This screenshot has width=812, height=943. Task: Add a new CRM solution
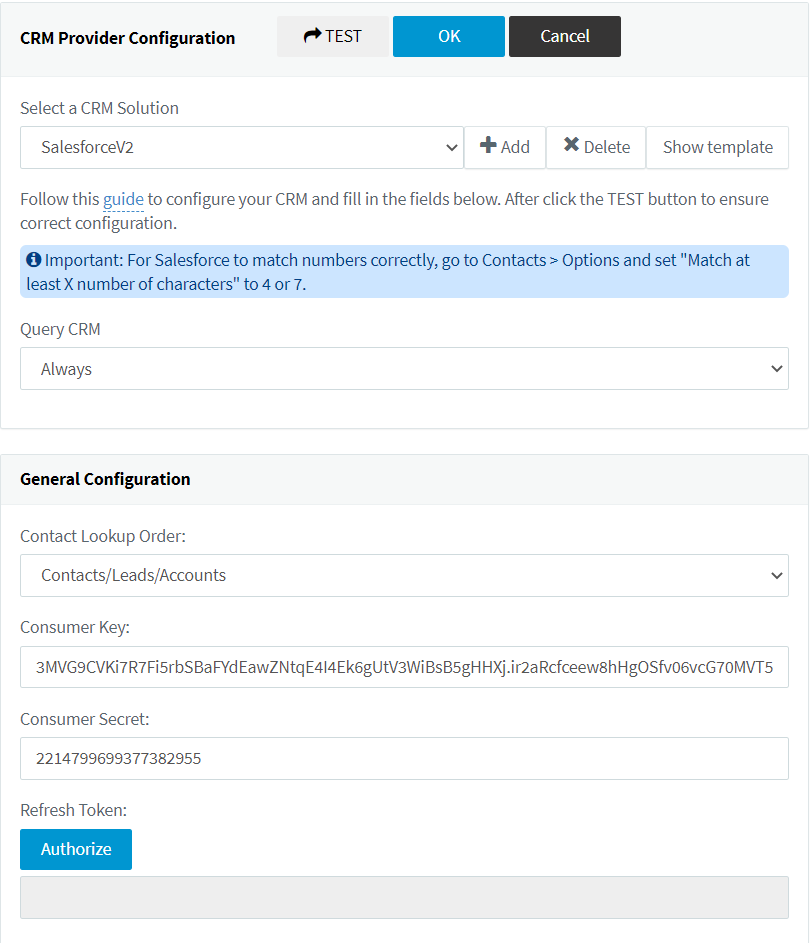click(505, 147)
